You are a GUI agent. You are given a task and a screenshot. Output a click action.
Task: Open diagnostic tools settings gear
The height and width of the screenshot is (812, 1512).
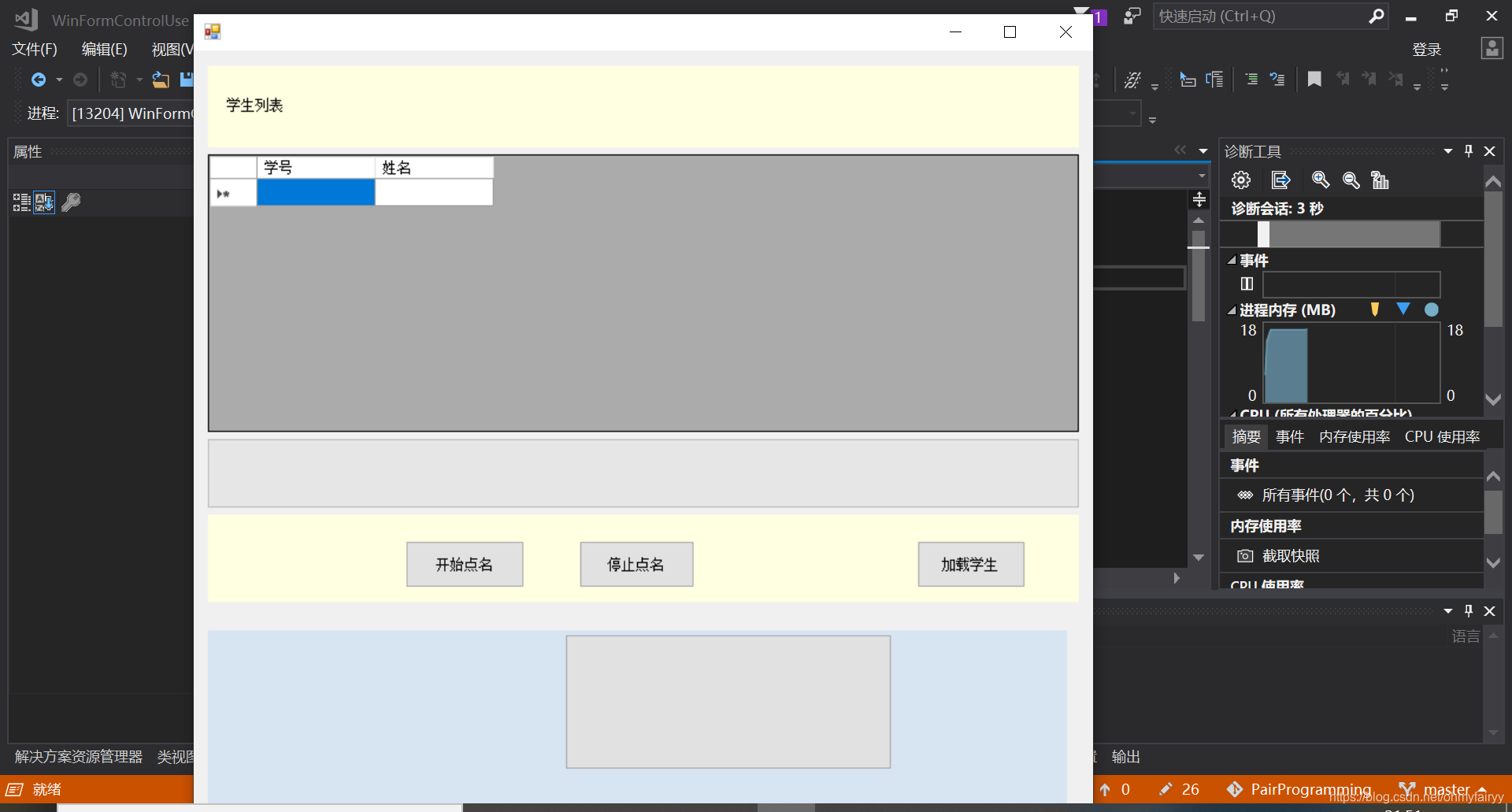[1241, 180]
